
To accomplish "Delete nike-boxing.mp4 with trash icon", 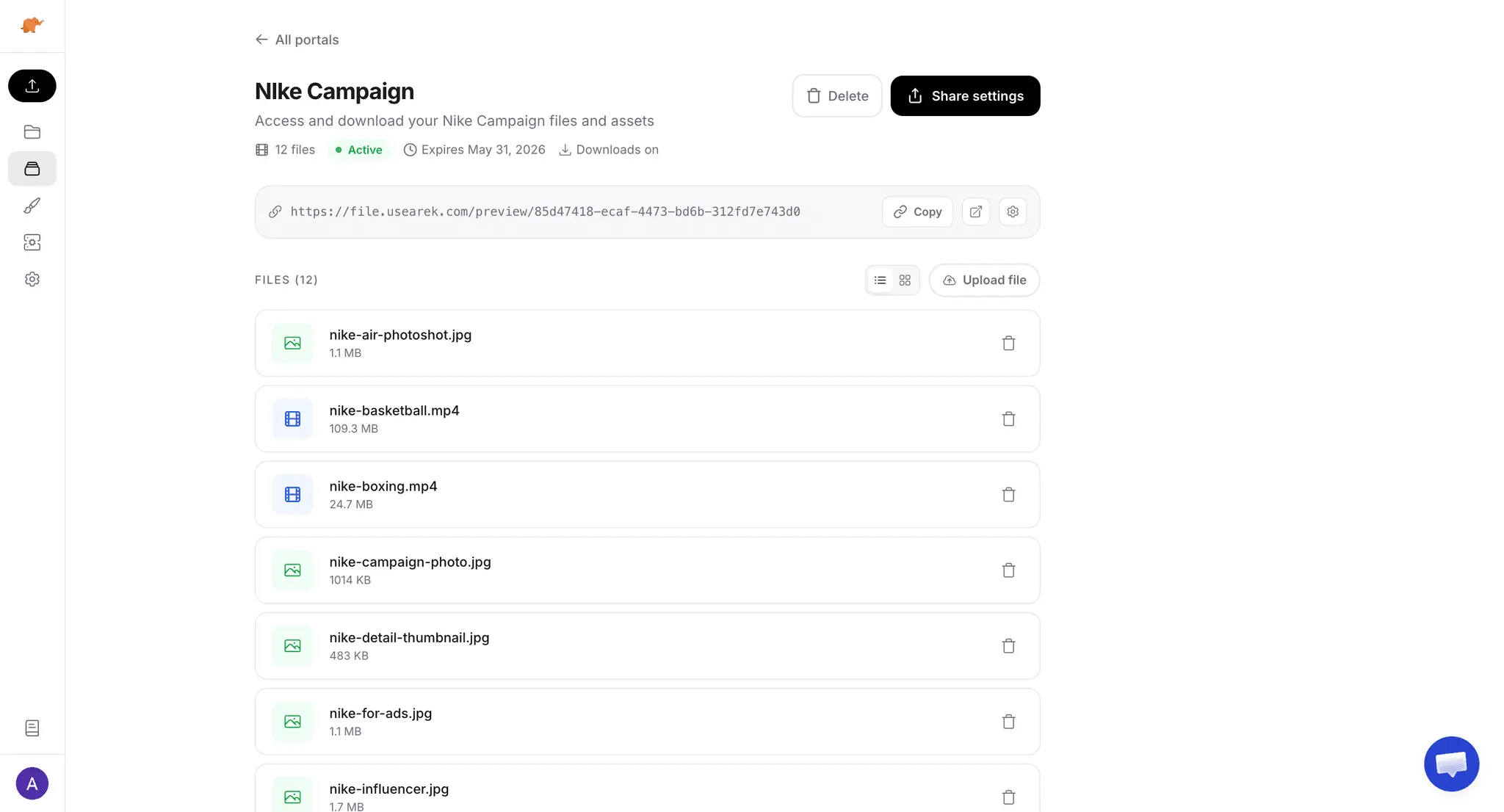I will (x=1009, y=495).
